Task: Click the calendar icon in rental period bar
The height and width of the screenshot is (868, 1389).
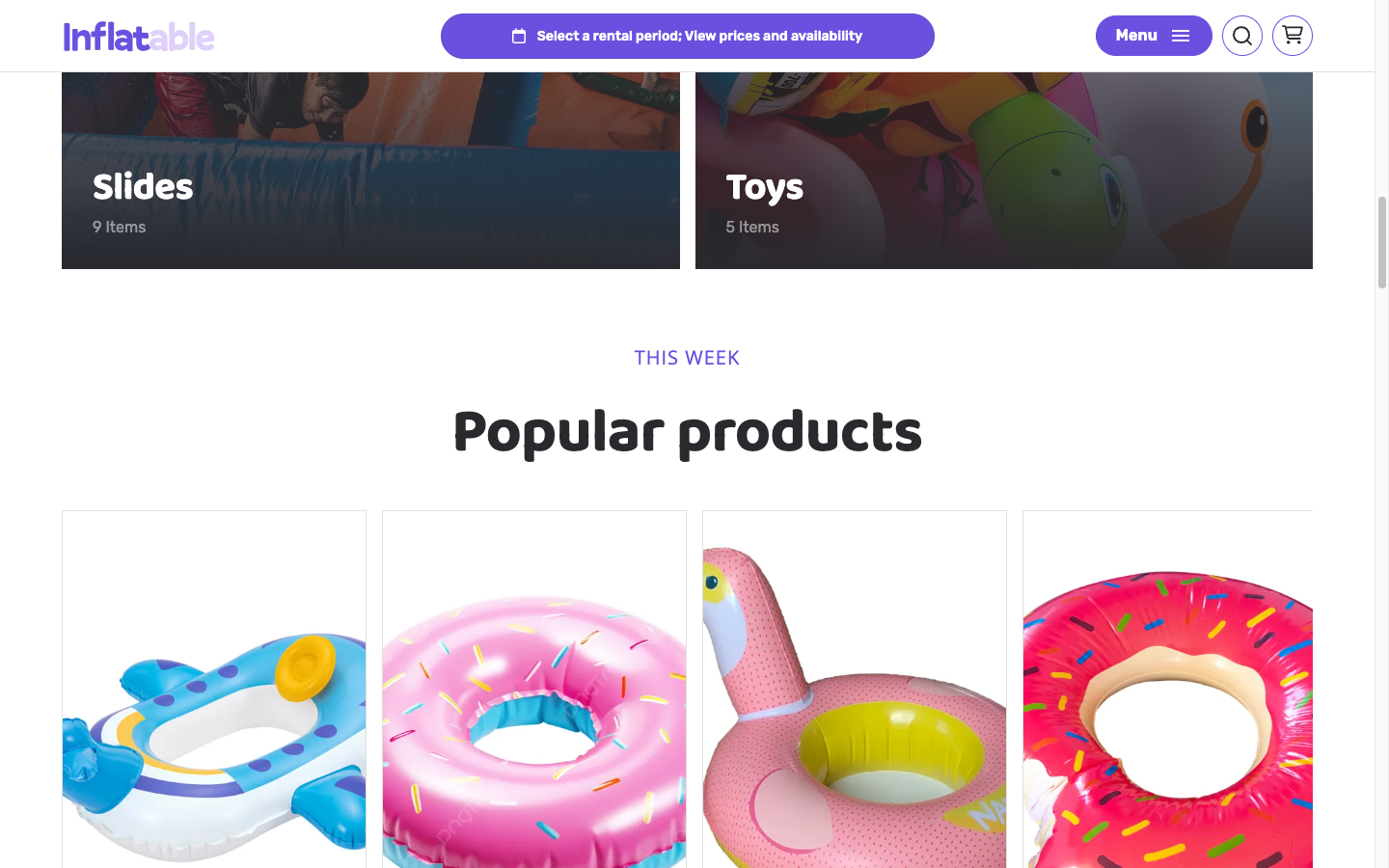Action: coord(519,36)
